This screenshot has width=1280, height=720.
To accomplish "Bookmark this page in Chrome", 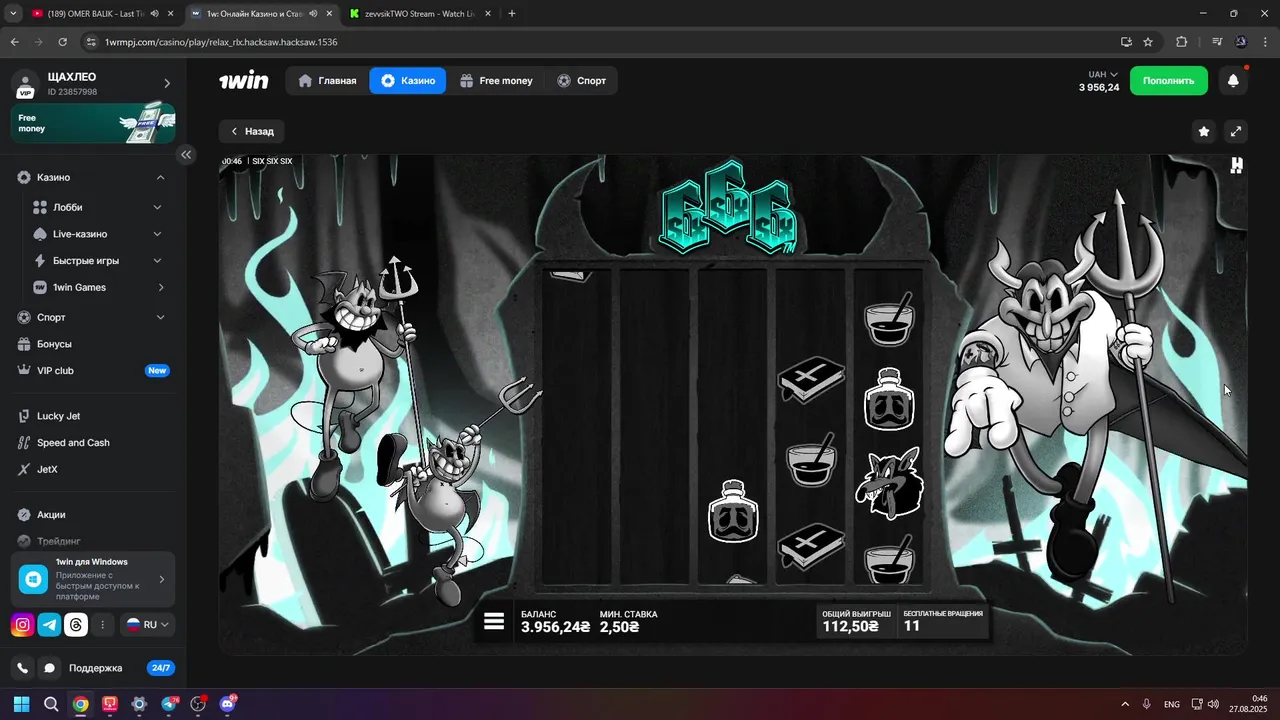I will coord(1148,42).
